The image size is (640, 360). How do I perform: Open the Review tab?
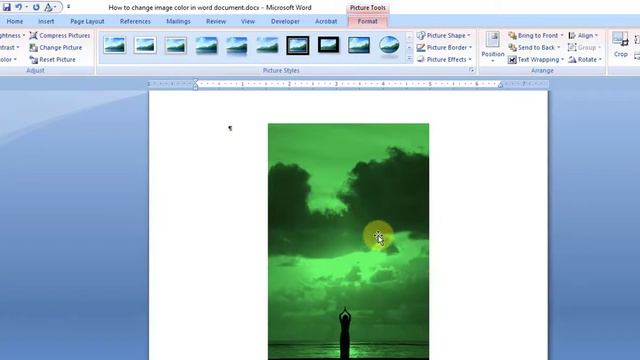click(x=216, y=21)
